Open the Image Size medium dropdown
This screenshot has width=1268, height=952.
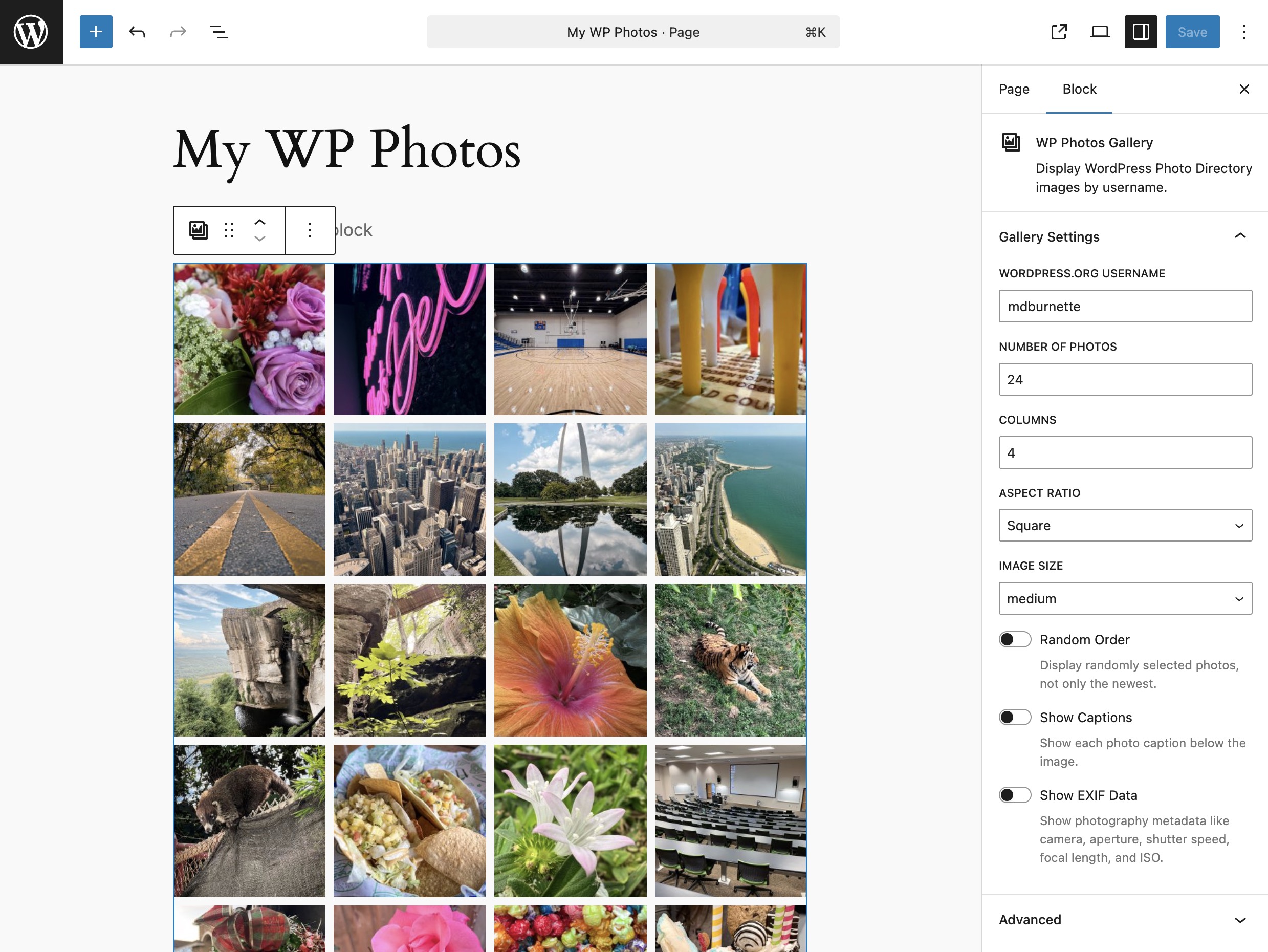[x=1125, y=599]
